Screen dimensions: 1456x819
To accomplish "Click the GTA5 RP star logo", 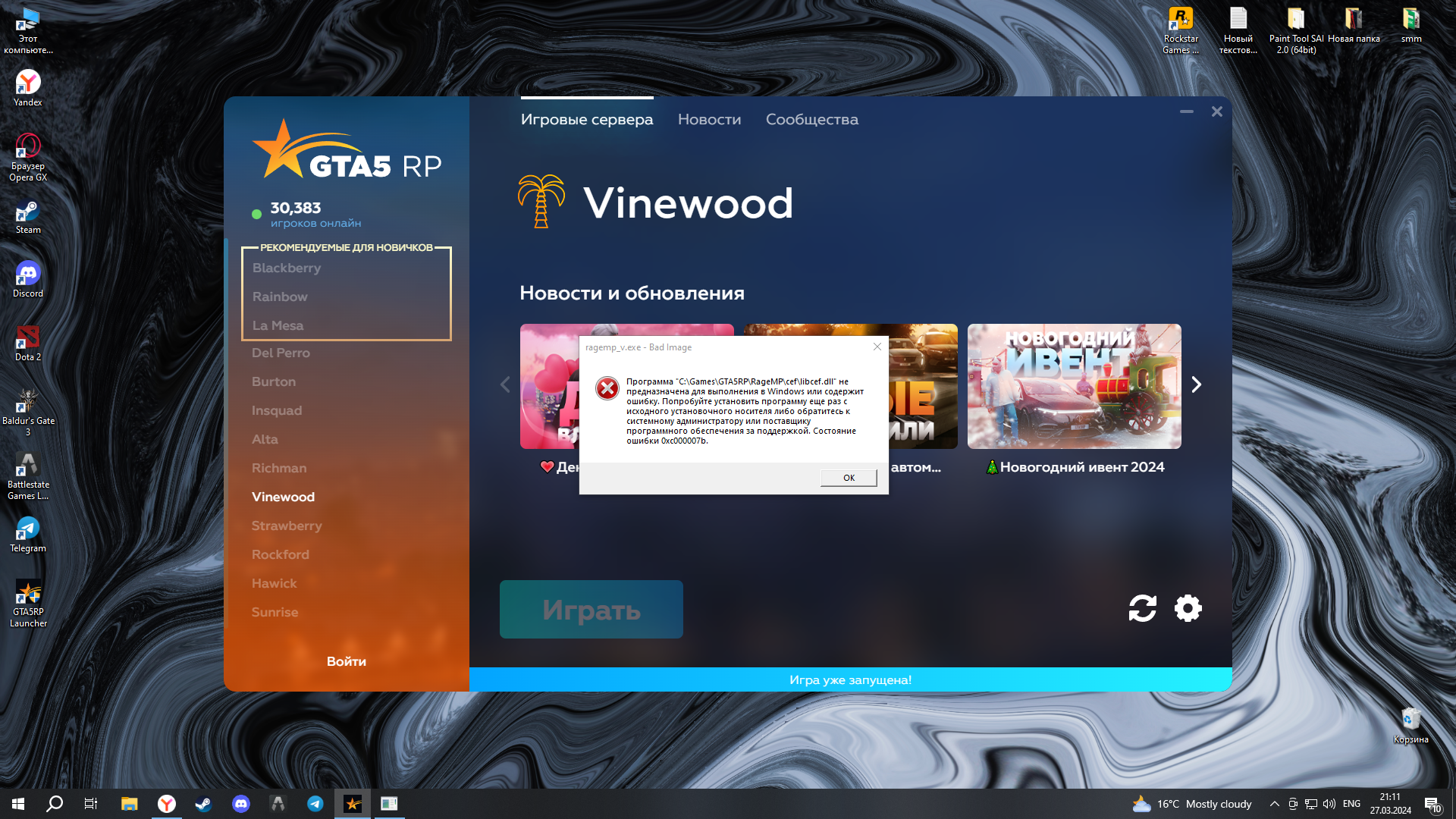I will tap(347, 149).
